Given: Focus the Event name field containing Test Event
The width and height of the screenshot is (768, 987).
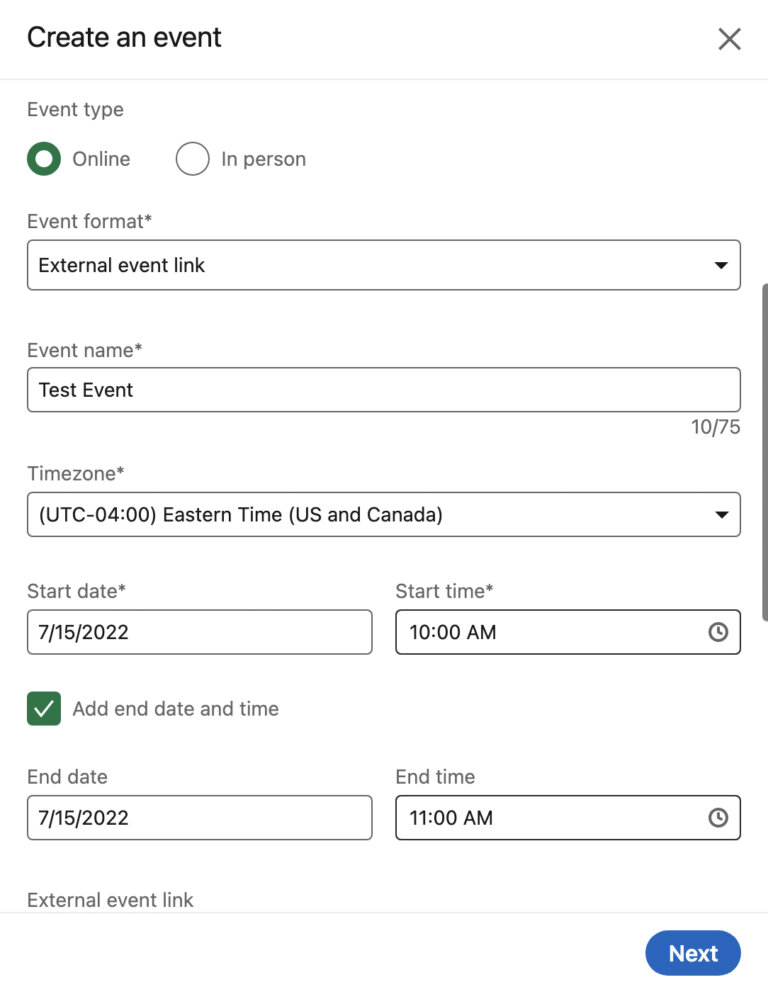Looking at the screenshot, I should [x=383, y=390].
